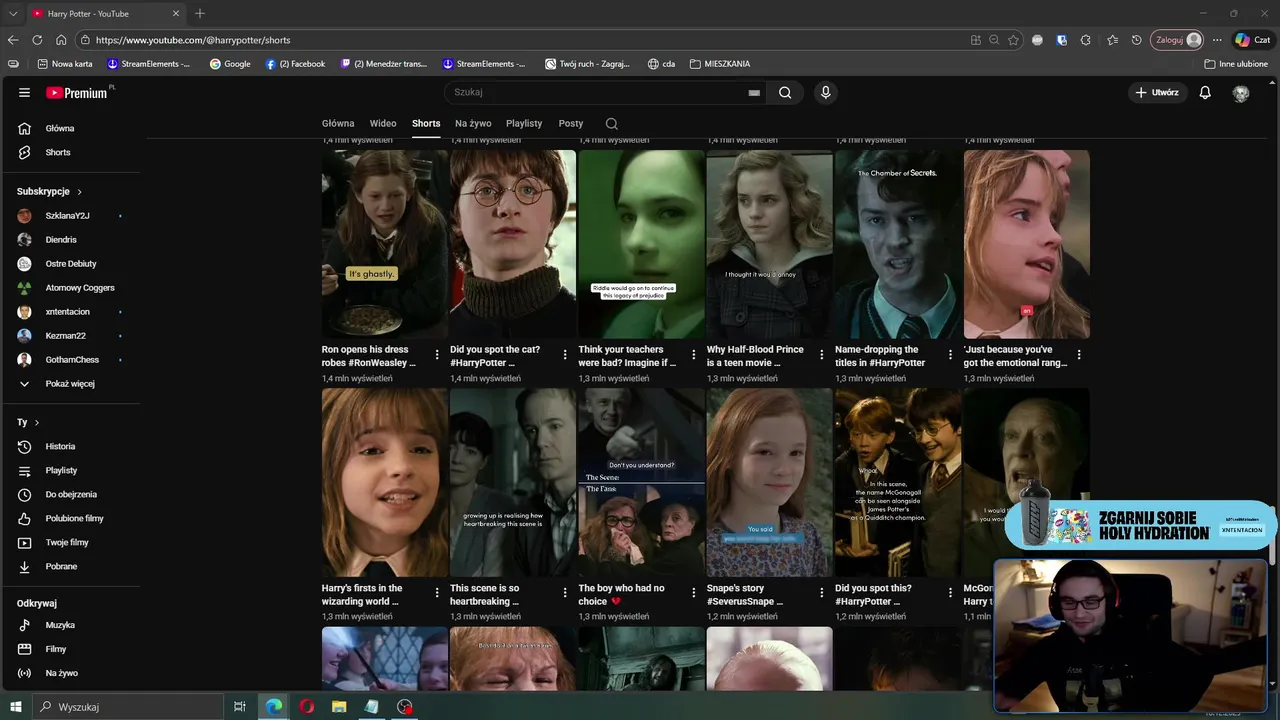
Task: Open options menu for 'Snape's story' short
Action: (x=822, y=593)
